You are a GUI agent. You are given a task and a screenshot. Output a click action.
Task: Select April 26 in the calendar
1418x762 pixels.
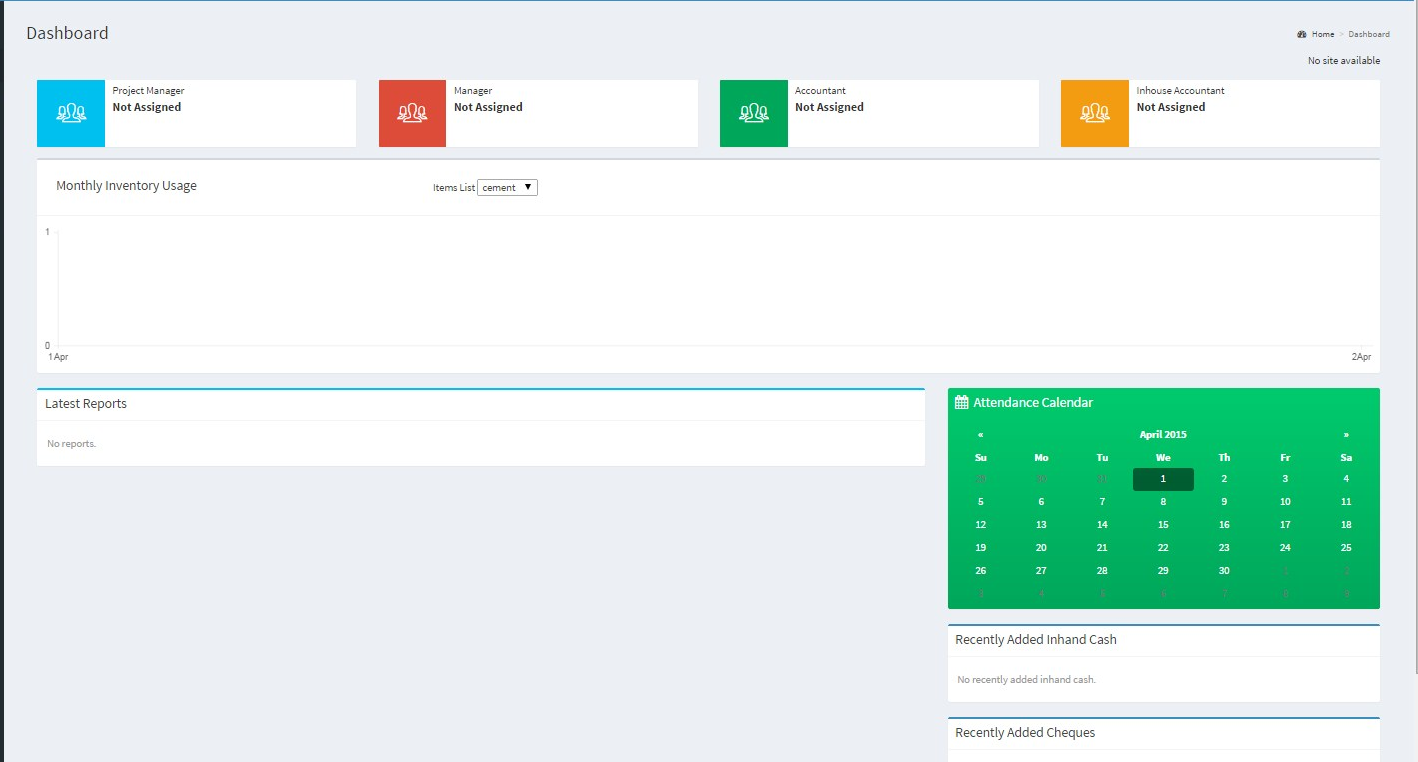pyautogui.click(x=980, y=571)
